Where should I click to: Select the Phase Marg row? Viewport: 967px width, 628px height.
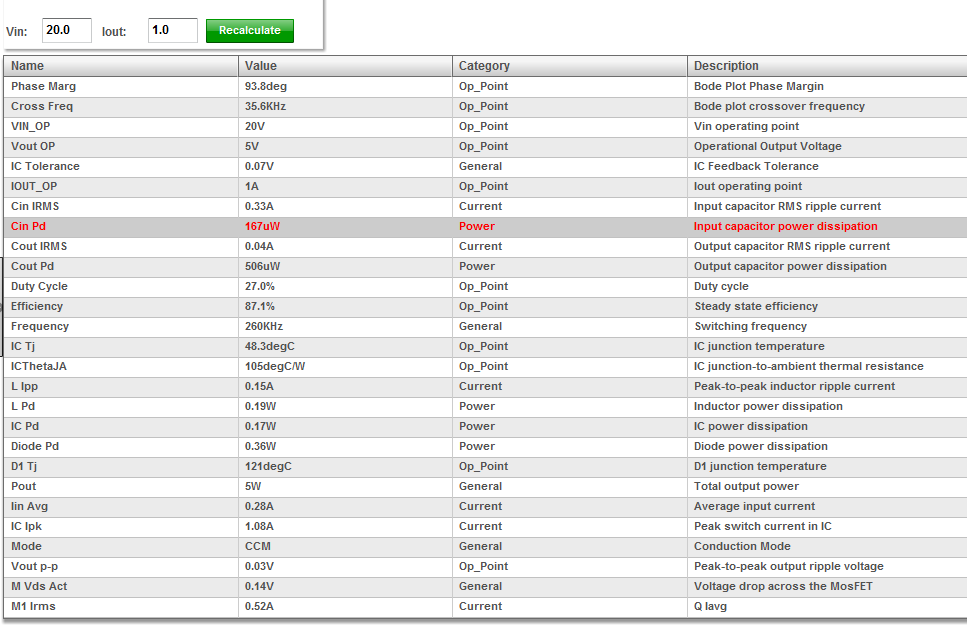(485, 86)
